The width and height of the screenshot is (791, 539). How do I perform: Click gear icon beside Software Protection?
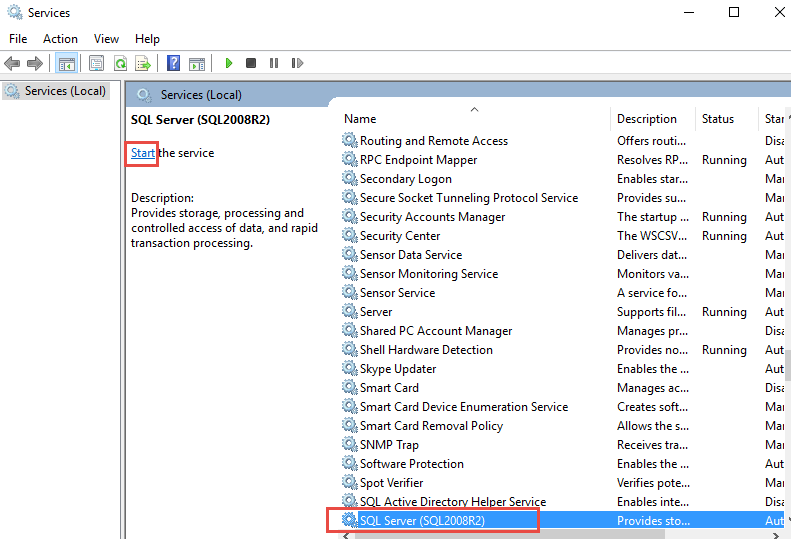[x=350, y=463]
